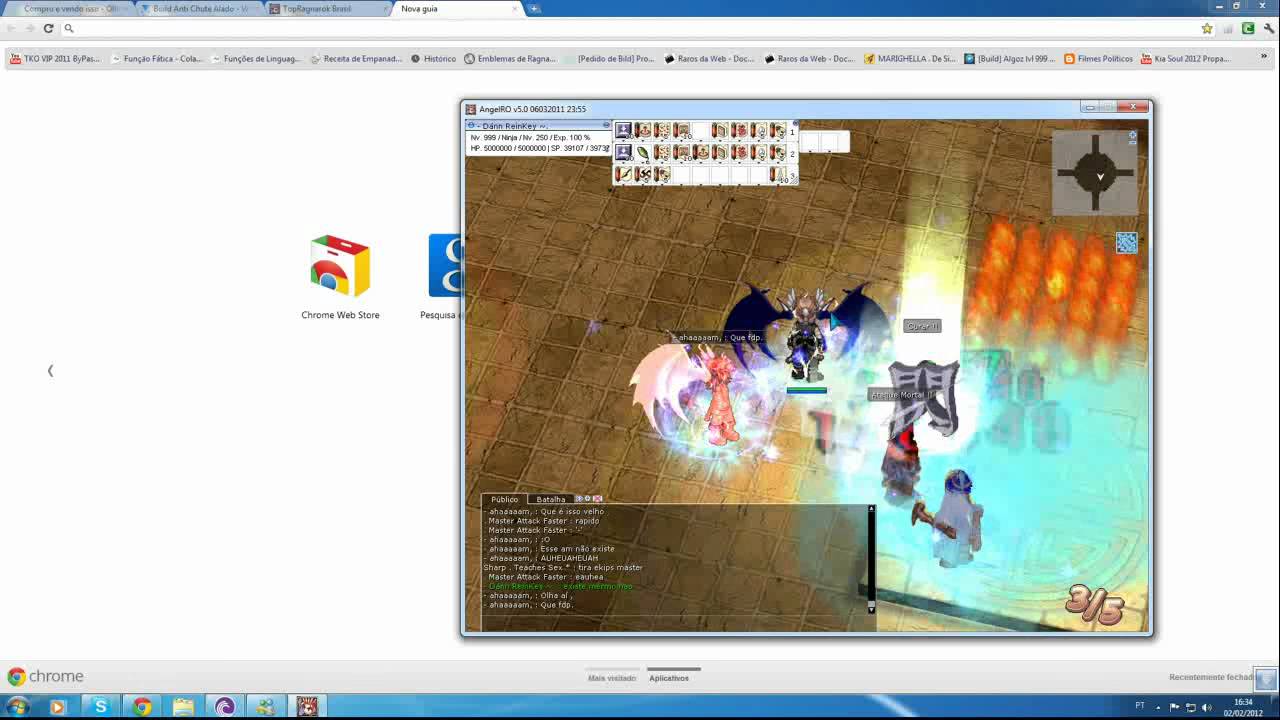Open the TKO VIP 2011 ByPas bookmark
This screenshot has height=720, width=1280.
[55, 59]
